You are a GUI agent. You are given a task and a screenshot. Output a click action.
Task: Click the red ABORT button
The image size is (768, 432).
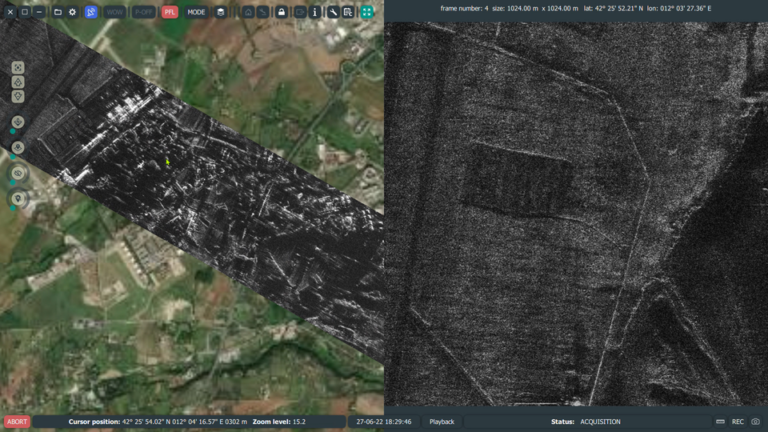click(17, 422)
